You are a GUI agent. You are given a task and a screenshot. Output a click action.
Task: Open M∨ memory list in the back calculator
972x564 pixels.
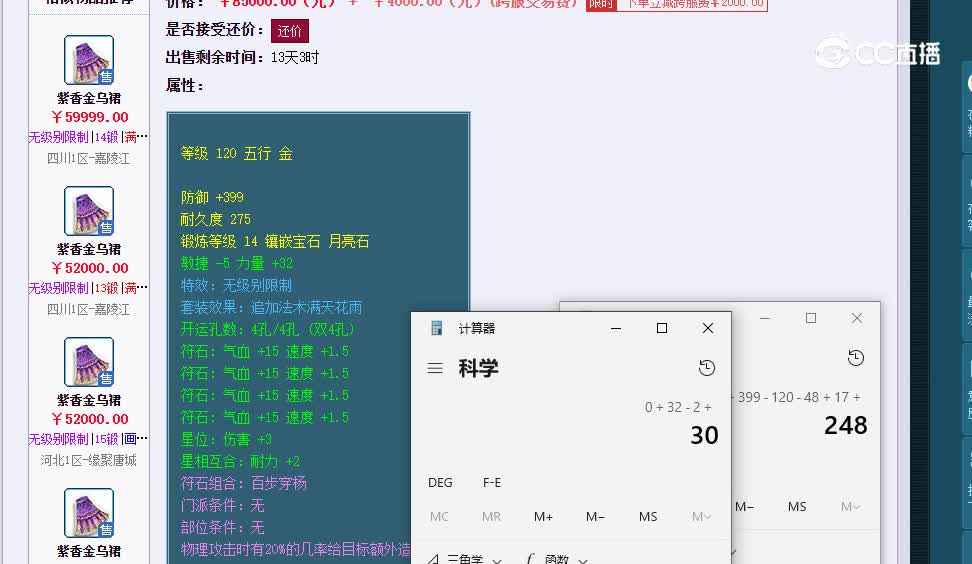pos(850,506)
